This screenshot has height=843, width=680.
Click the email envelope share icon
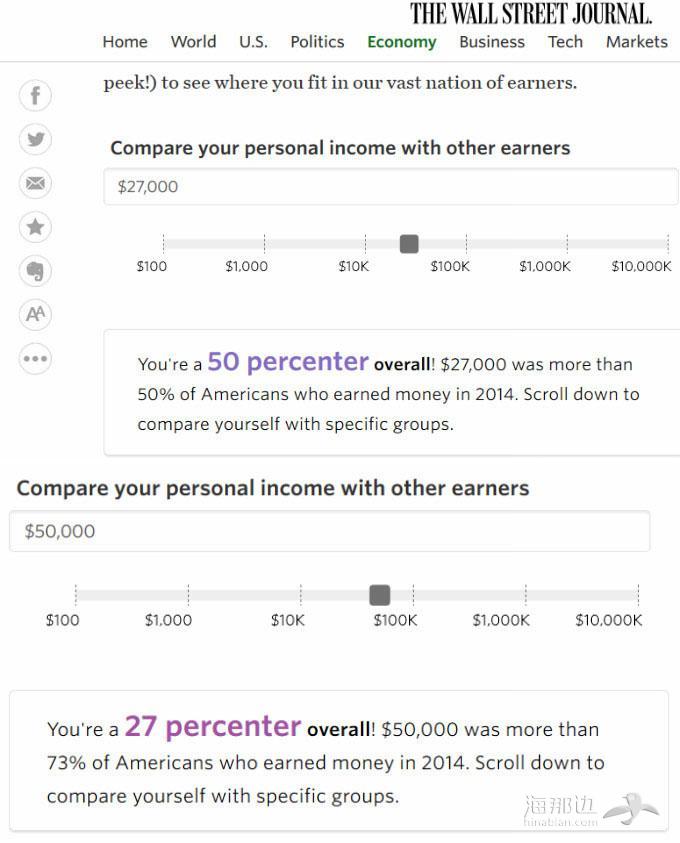click(35, 183)
